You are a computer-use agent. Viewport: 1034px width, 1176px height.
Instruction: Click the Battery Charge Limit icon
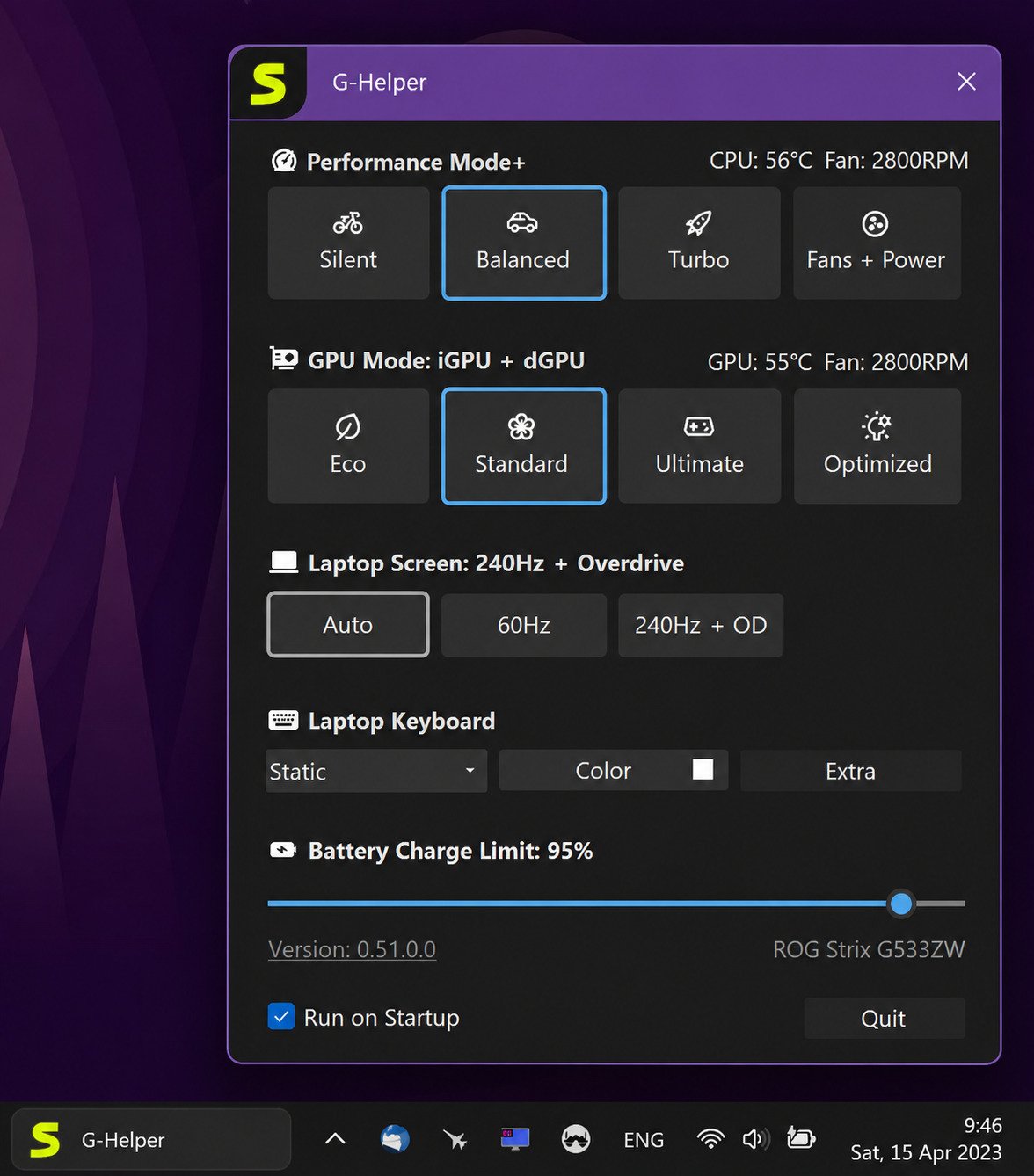coord(283,850)
